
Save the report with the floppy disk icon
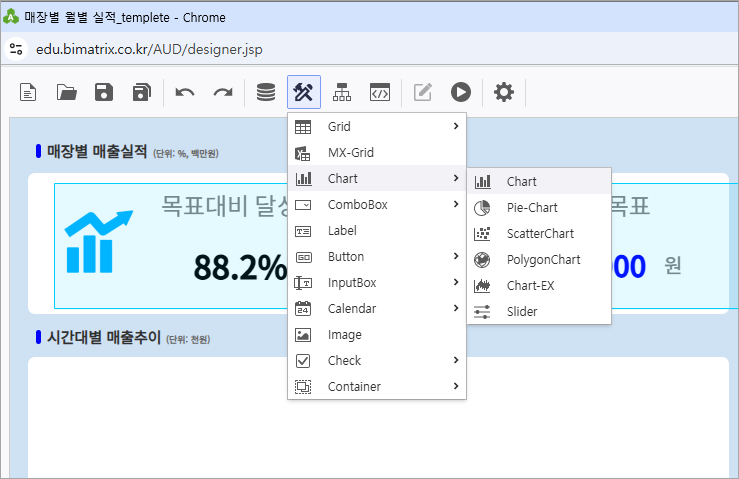point(104,93)
